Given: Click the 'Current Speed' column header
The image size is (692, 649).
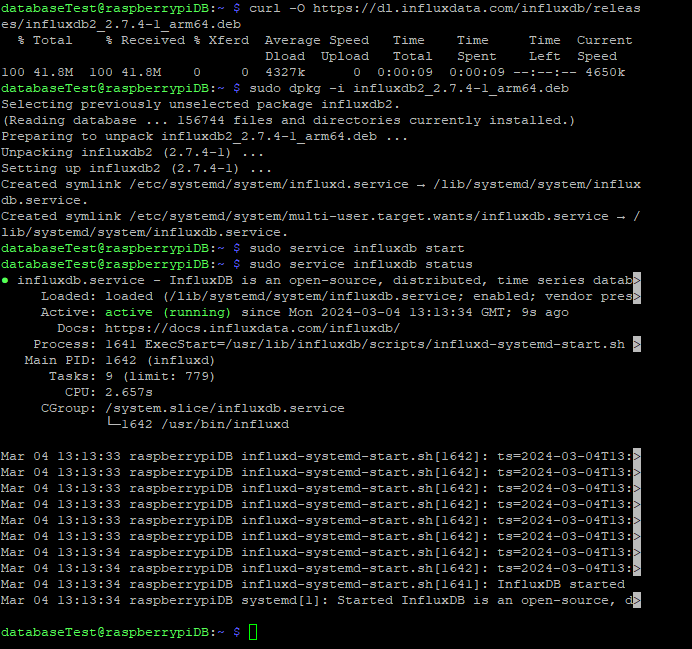Looking at the screenshot, I should click(x=605, y=48).
